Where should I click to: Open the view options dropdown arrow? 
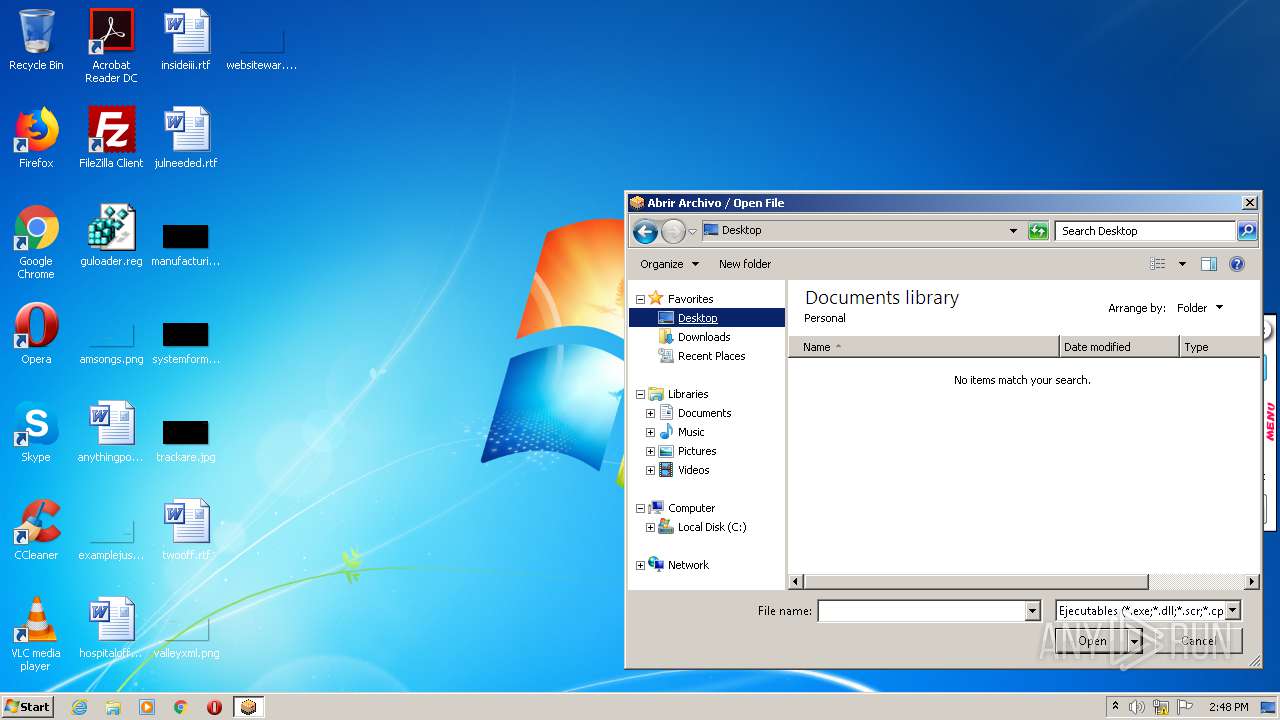coord(1182,264)
